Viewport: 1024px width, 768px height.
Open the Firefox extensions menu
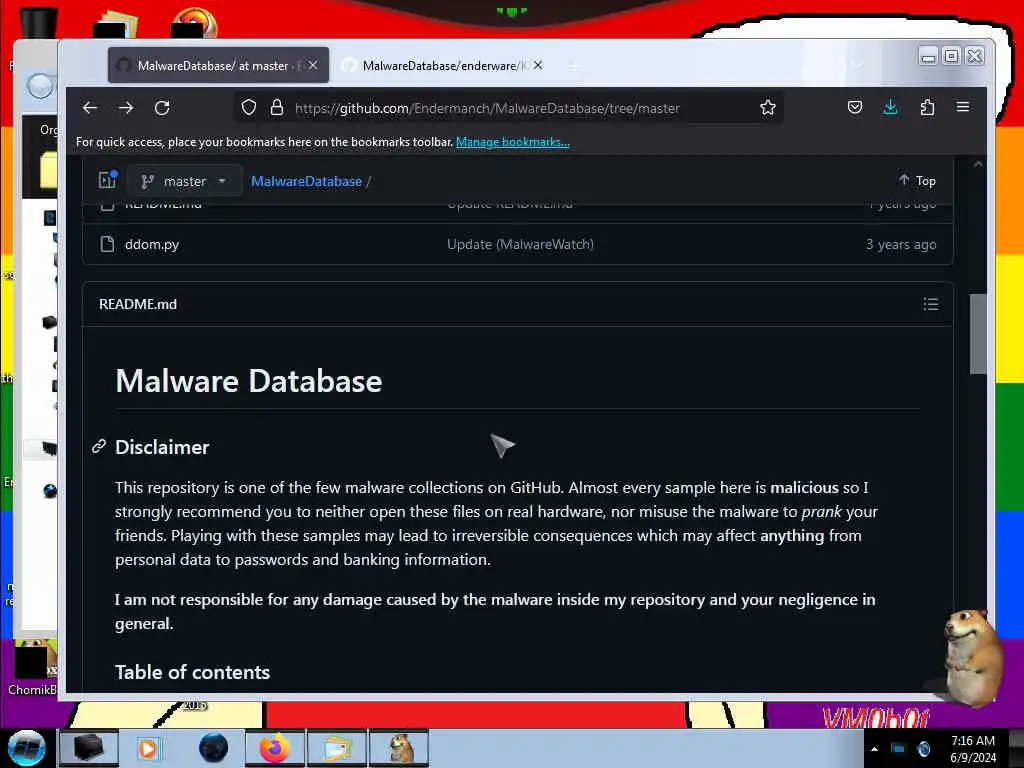[x=927, y=108]
